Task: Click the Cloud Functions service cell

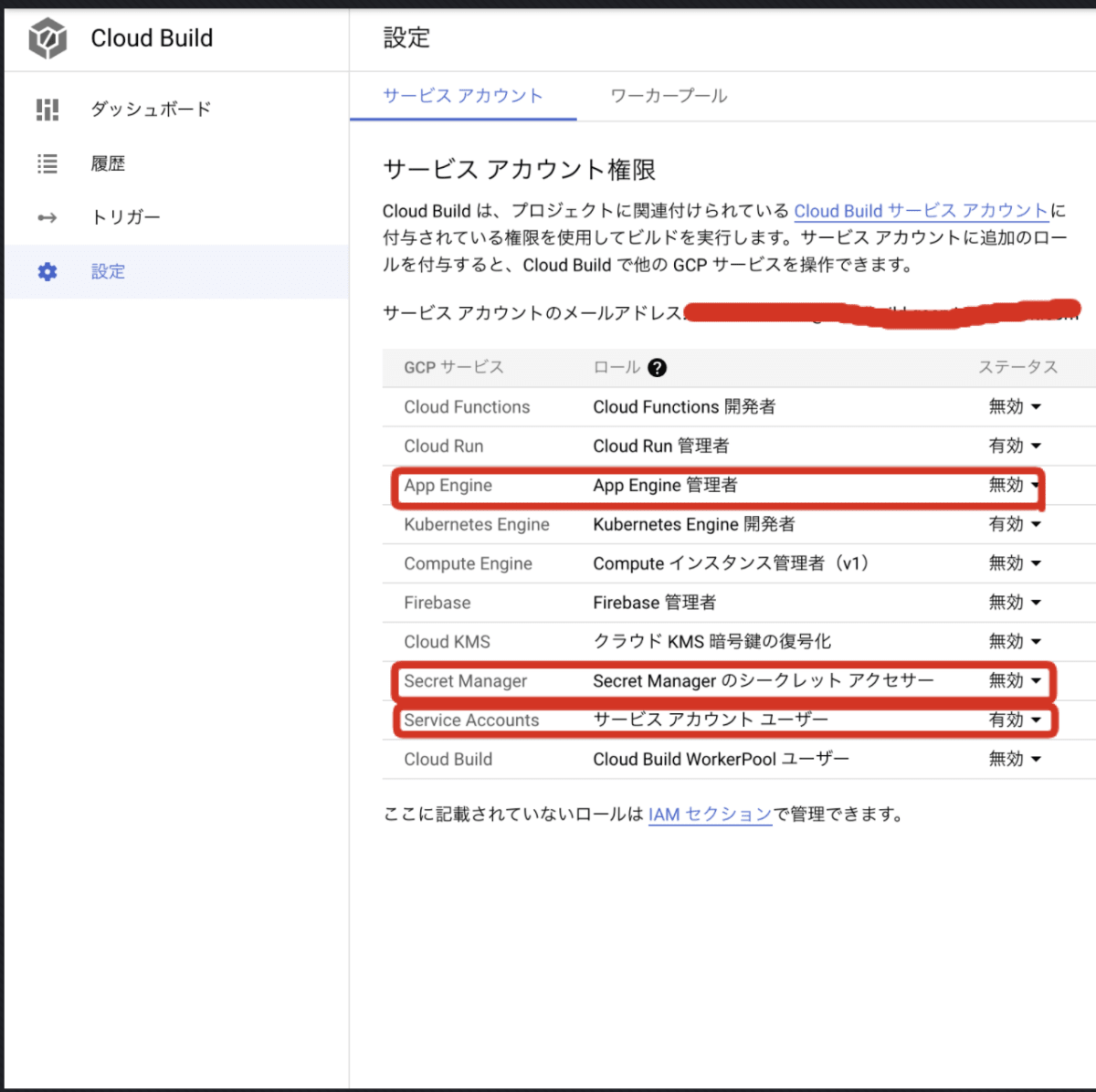Action: pos(467,407)
